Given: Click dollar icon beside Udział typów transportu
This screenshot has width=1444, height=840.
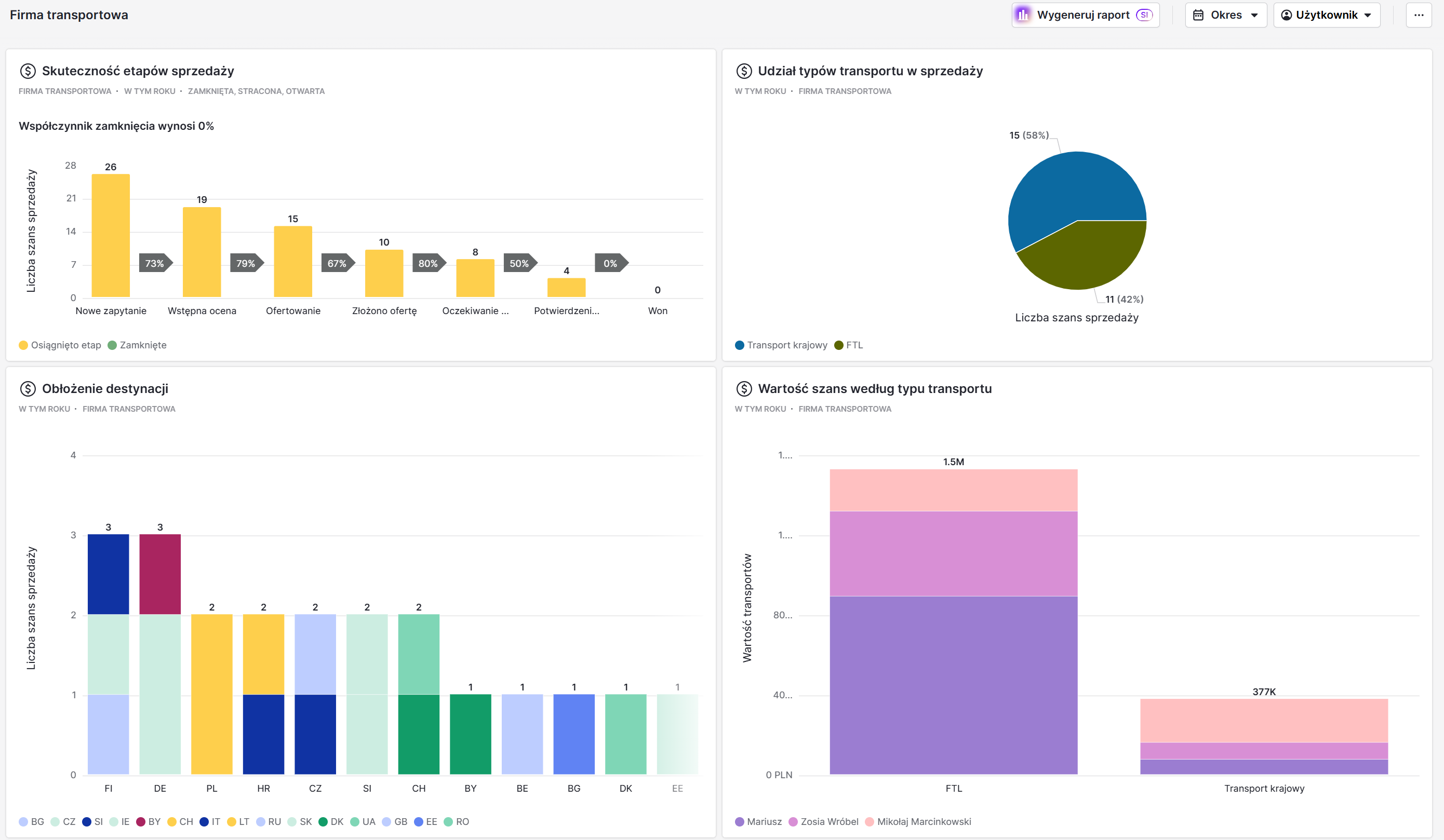Looking at the screenshot, I should pyautogui.click(x=744, y=71).
